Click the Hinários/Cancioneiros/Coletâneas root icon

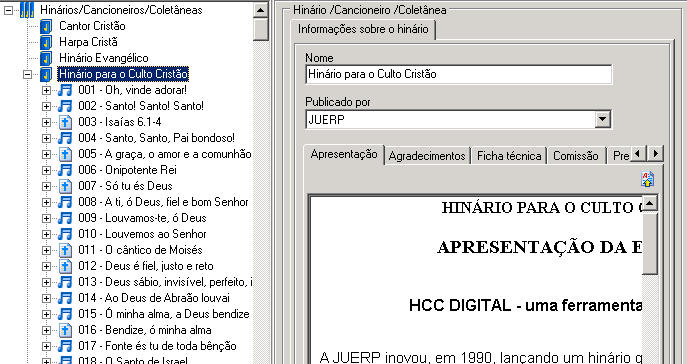pyautogui.click(x=27, y=10)
